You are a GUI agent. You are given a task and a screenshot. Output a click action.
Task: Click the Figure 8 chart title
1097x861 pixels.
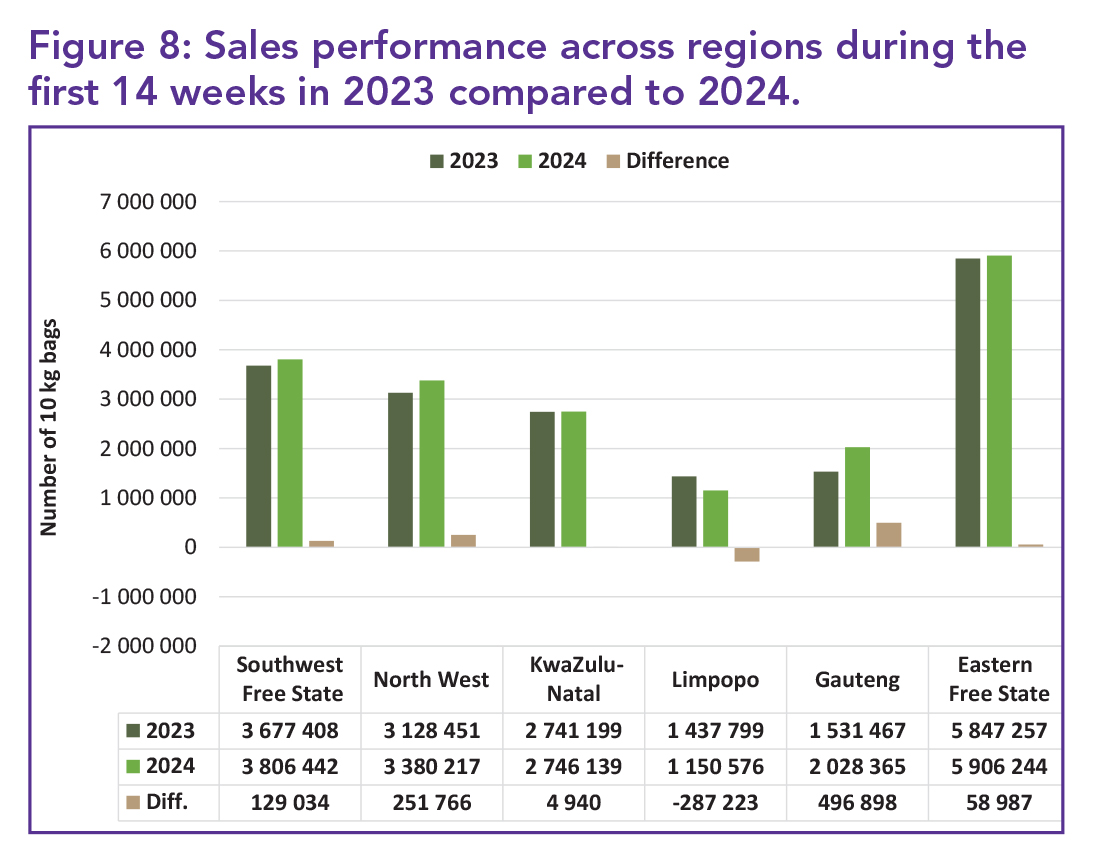(x=512, y=70)
